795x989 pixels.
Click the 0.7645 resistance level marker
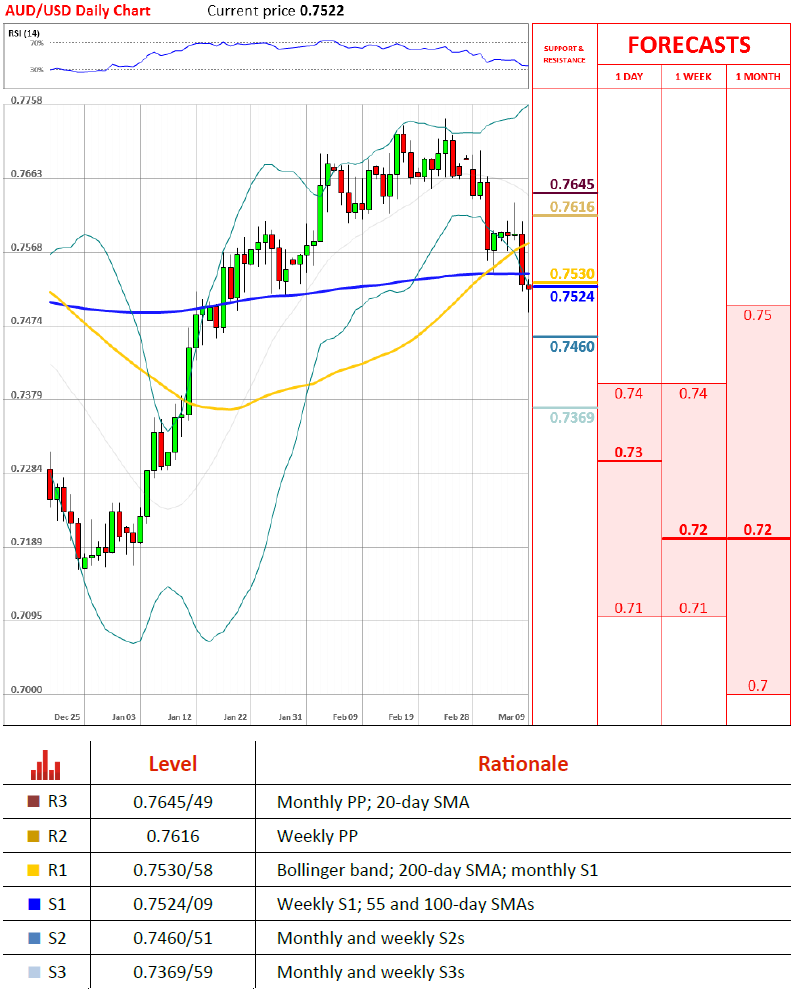click(572, 184)
